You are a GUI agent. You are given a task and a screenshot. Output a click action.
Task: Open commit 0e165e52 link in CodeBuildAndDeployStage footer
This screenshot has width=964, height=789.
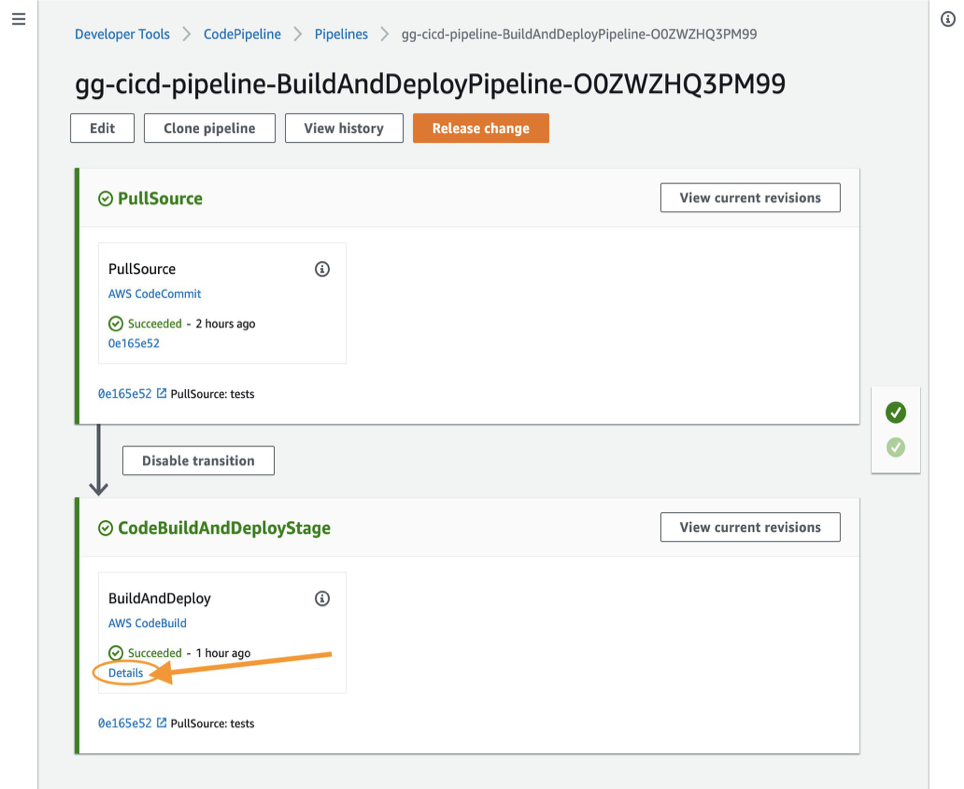[125, 723]
